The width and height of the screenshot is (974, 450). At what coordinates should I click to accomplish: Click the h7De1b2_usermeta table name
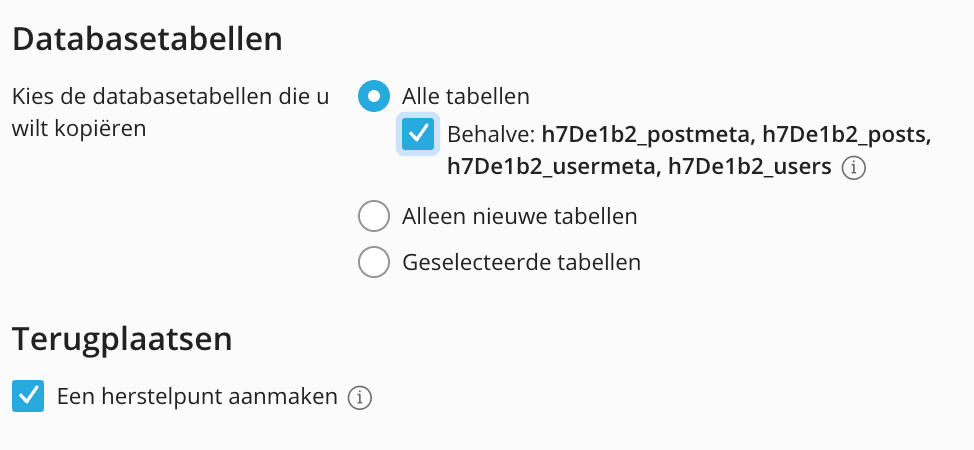(x=551, y=168)
